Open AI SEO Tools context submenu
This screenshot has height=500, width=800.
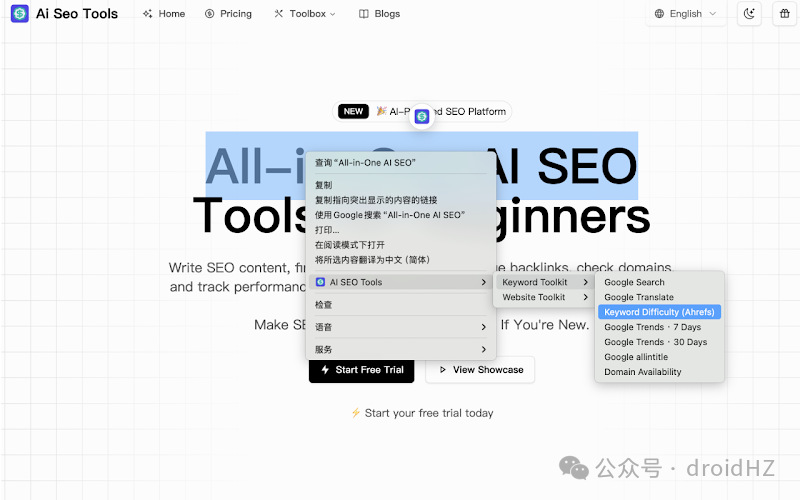click(402, 282)
